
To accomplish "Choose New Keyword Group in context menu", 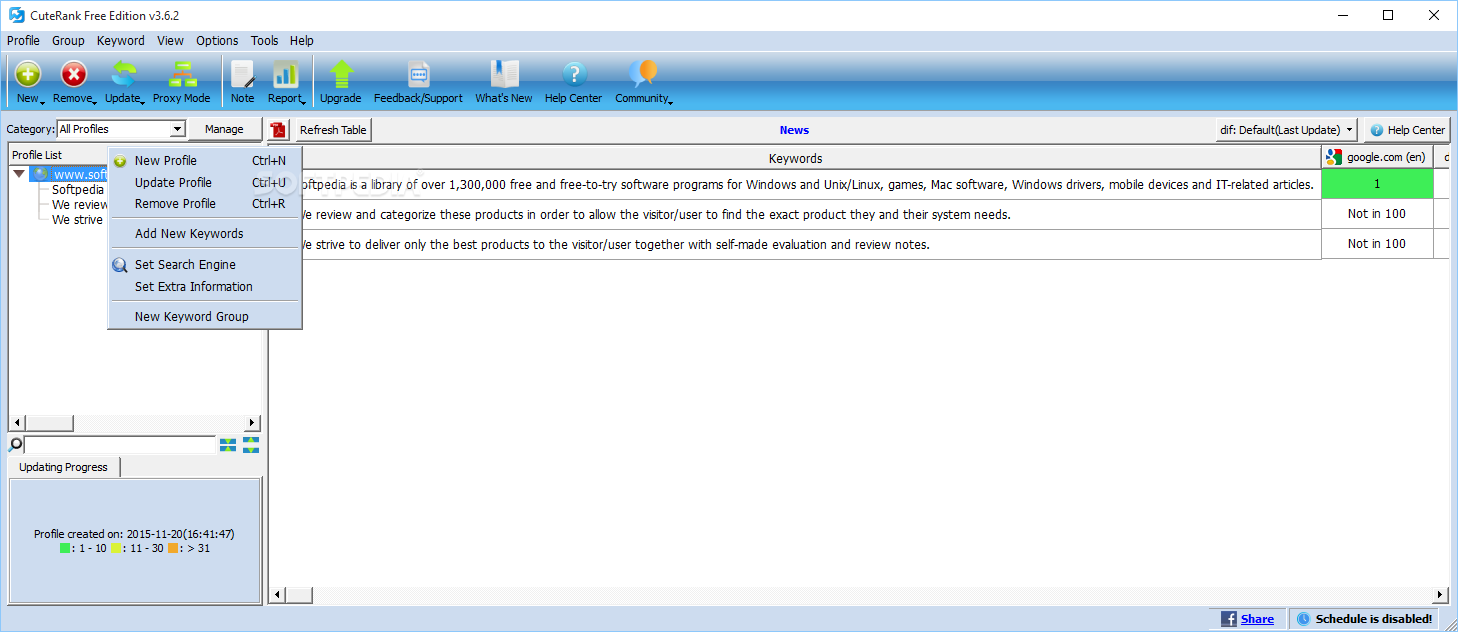I will pos(205,316).
